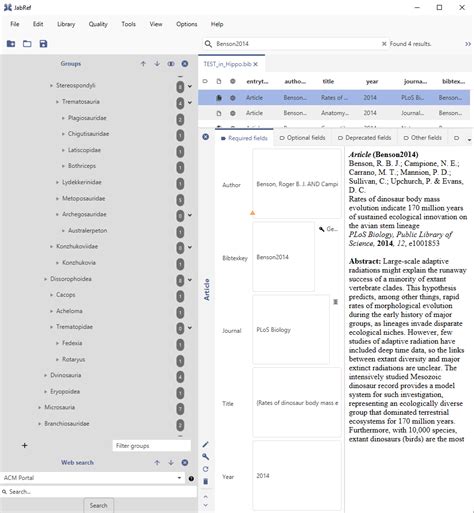Switch to Optional fields tab
474x513 pixels.
click(x=302, y=138)
